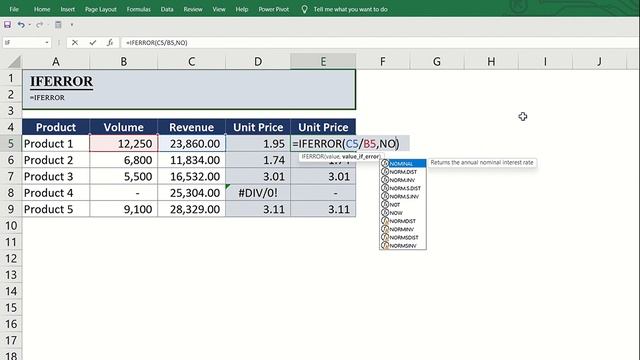This screenshot has height=360, width=640.
Task: Cancel formula entry with the X icon
Action: pos(75,42)
